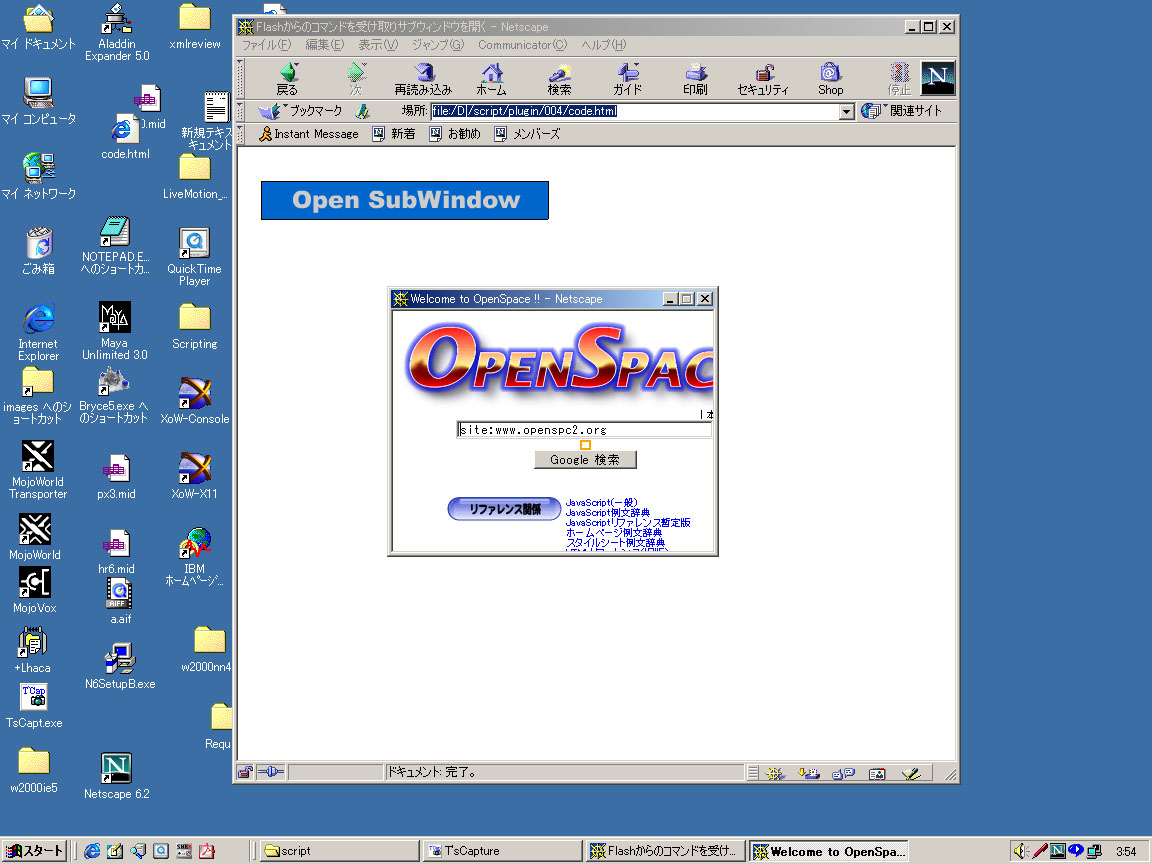Click the Stop (停止) toolbar button
This screenshot has height=864, width=1152.
point(899,79)
